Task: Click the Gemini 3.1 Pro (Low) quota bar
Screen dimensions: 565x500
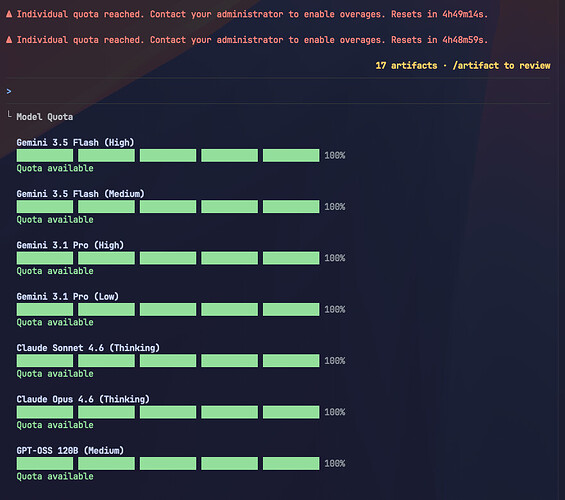Action: (168, 309)
